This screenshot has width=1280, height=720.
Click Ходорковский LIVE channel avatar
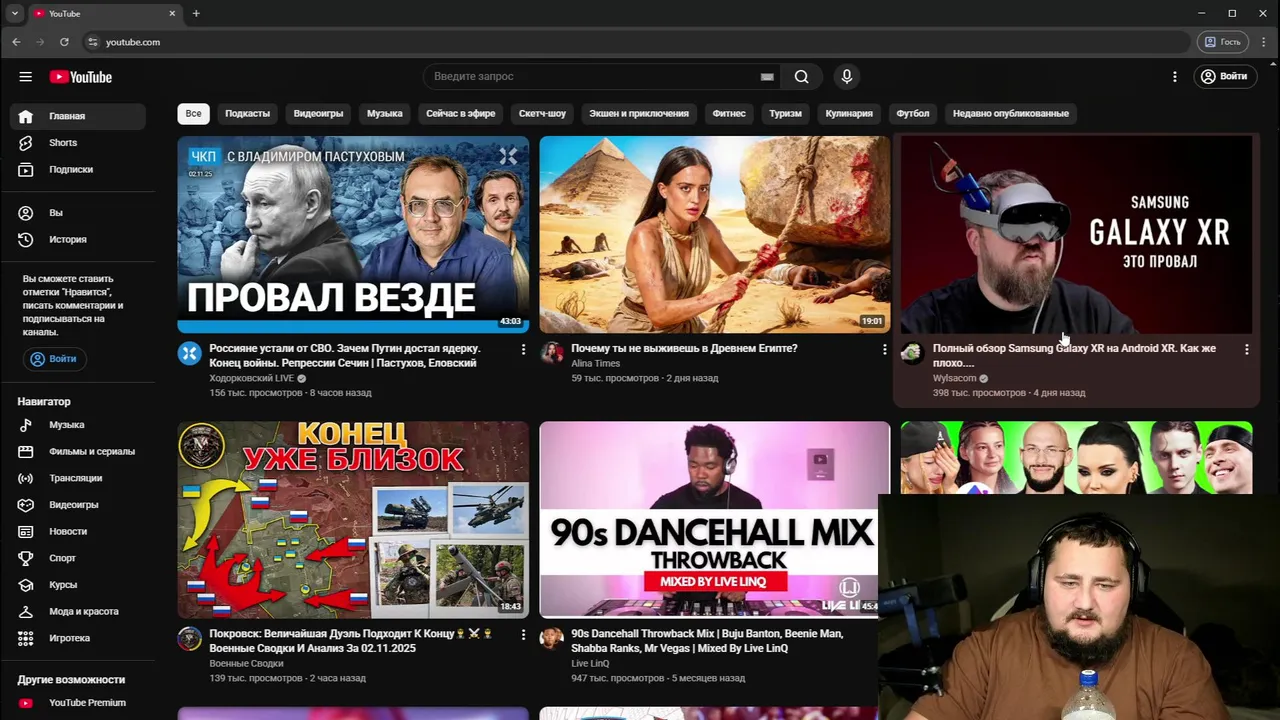[x=190, y=353]
